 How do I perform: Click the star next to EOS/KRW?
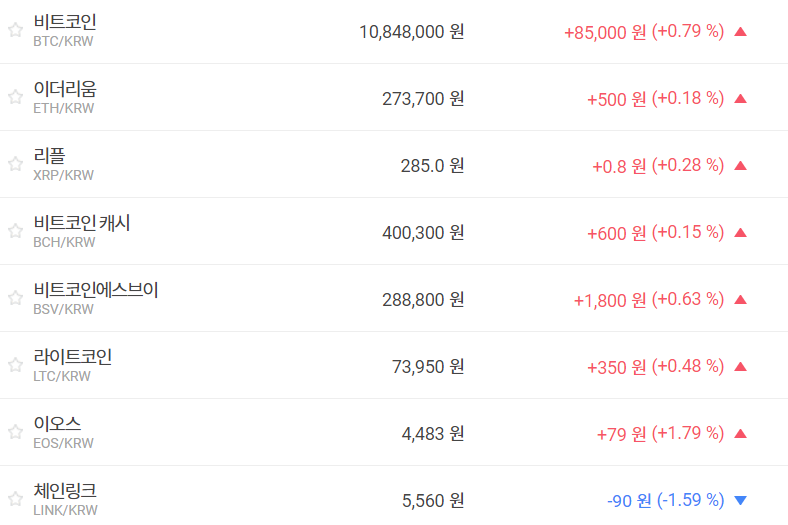(15, 432)
